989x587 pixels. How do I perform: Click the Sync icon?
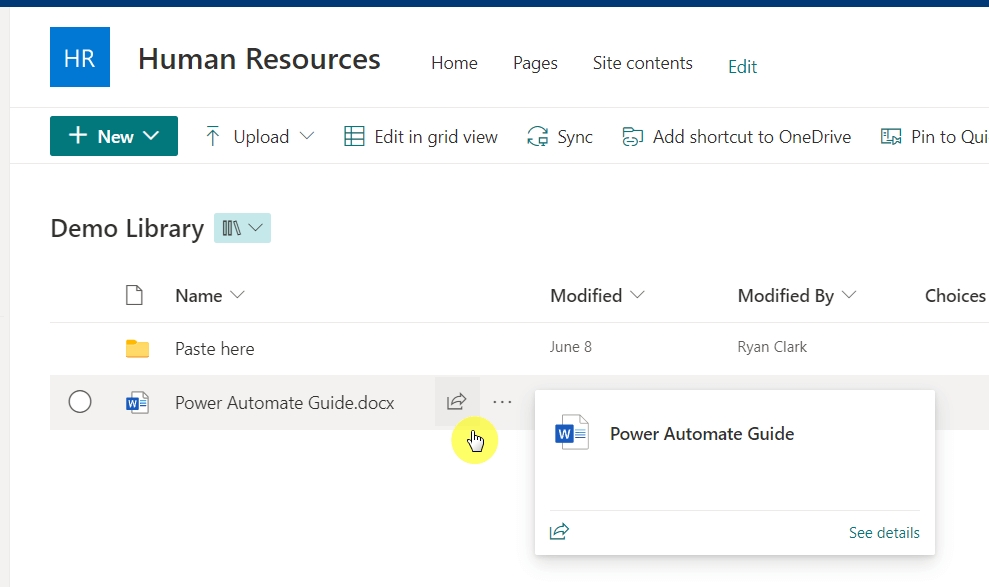pyautogui.click(x=537, y=136)
